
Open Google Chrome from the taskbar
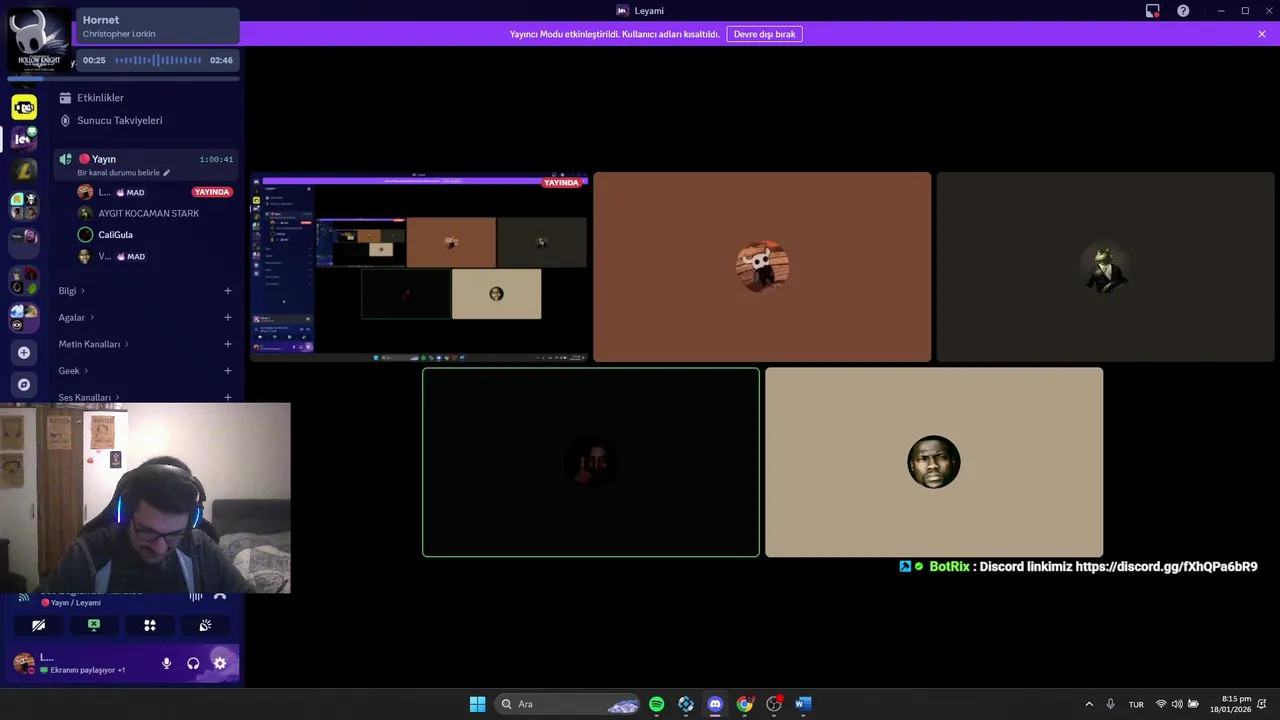[744, 704]
